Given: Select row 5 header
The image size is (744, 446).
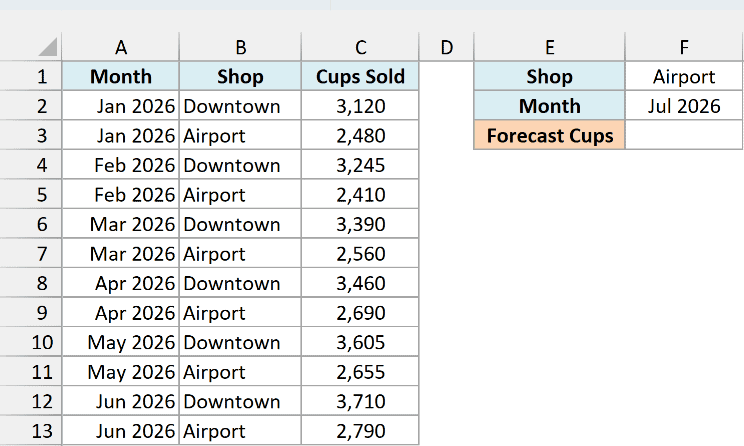Looking at the screenshot, I should click(x=31, y=195).
